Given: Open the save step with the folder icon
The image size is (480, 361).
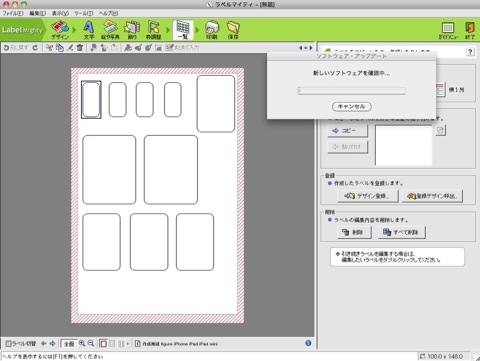Looking at the screenshot, I should [233, 30].
